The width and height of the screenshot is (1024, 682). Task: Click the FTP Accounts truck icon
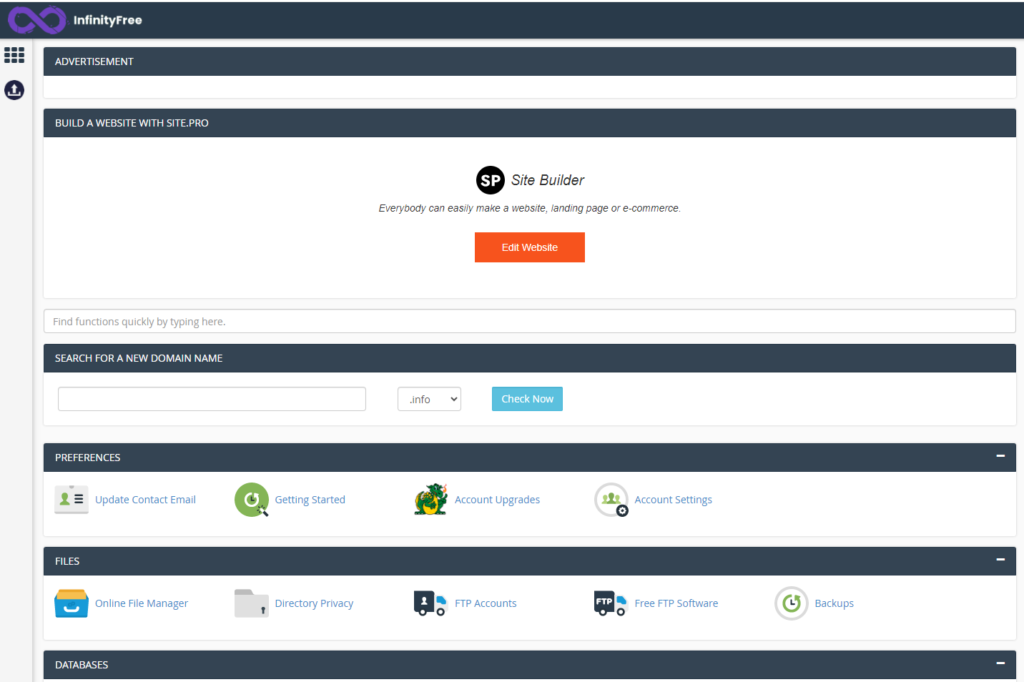pos(430,603)
